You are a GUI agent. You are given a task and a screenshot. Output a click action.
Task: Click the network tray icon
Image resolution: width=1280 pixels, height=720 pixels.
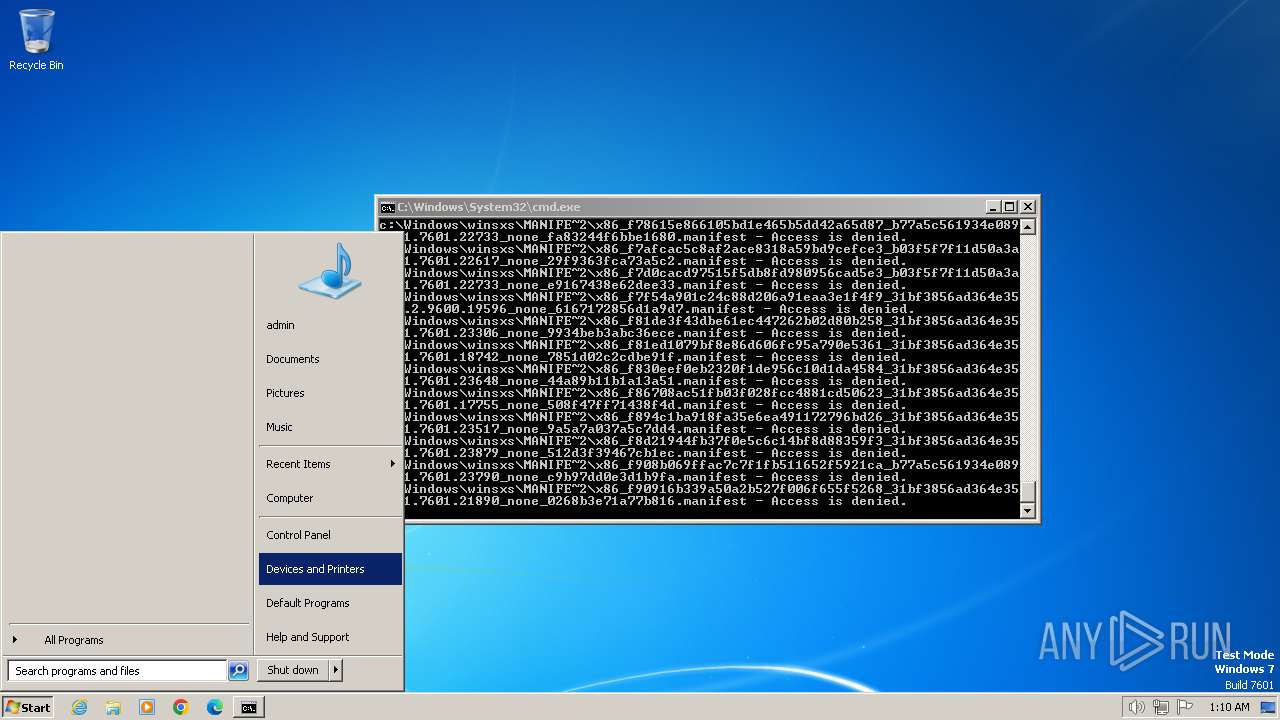(1160, 707)
